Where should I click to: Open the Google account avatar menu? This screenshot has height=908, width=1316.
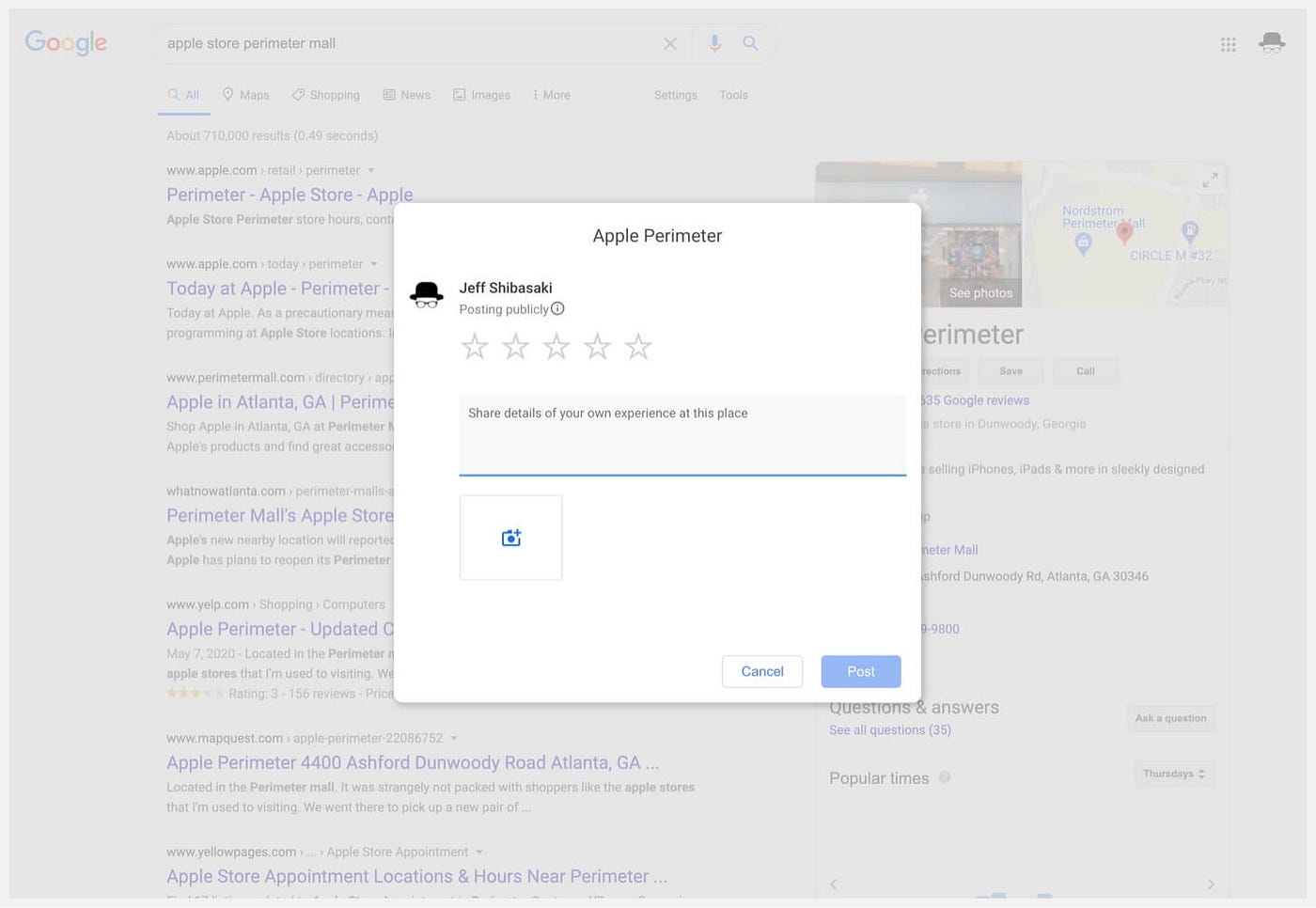(x=1272, y=42)
